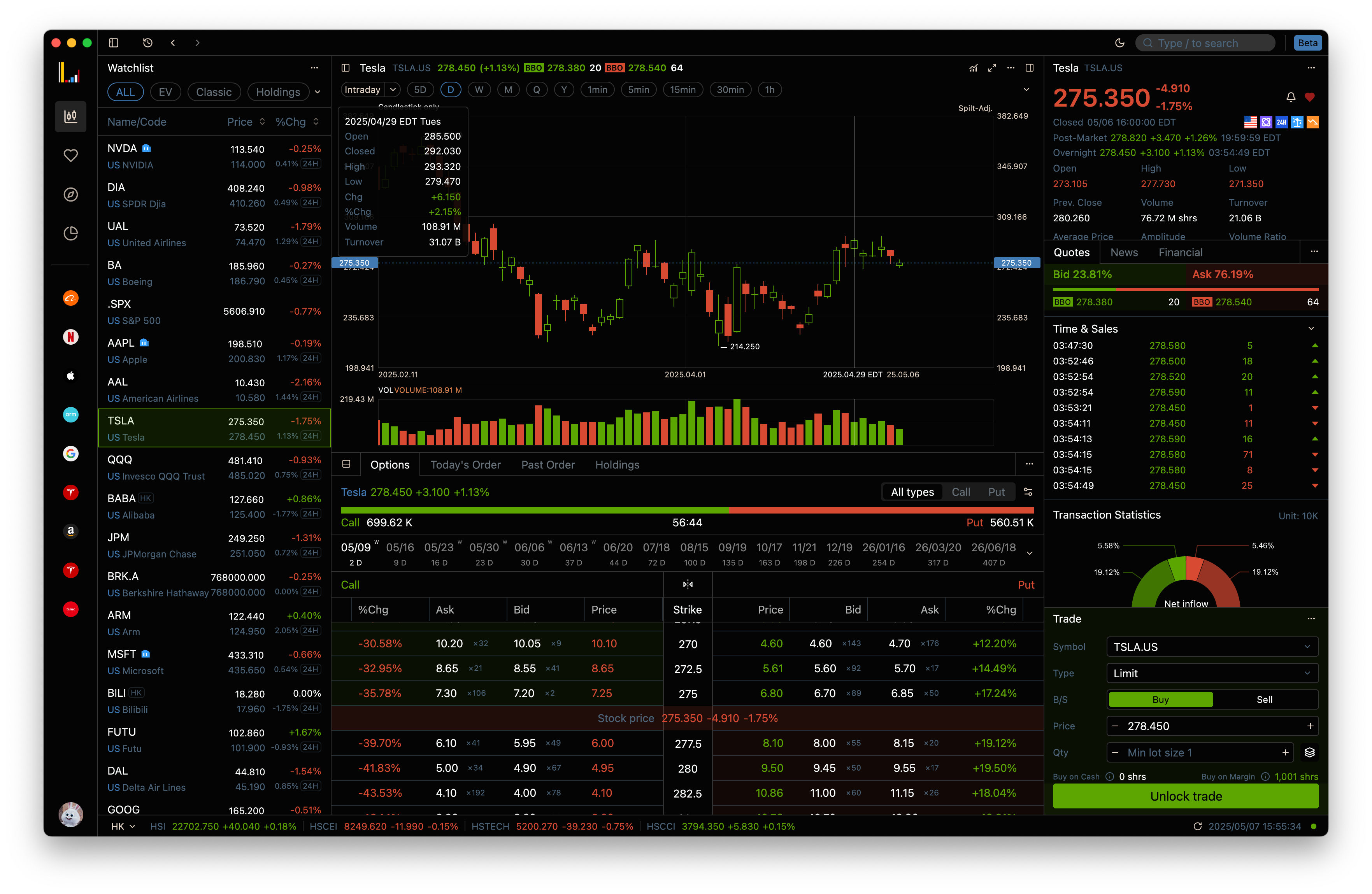Filter options to Put only
This screenshot has height=894, width=1372.
996,492
